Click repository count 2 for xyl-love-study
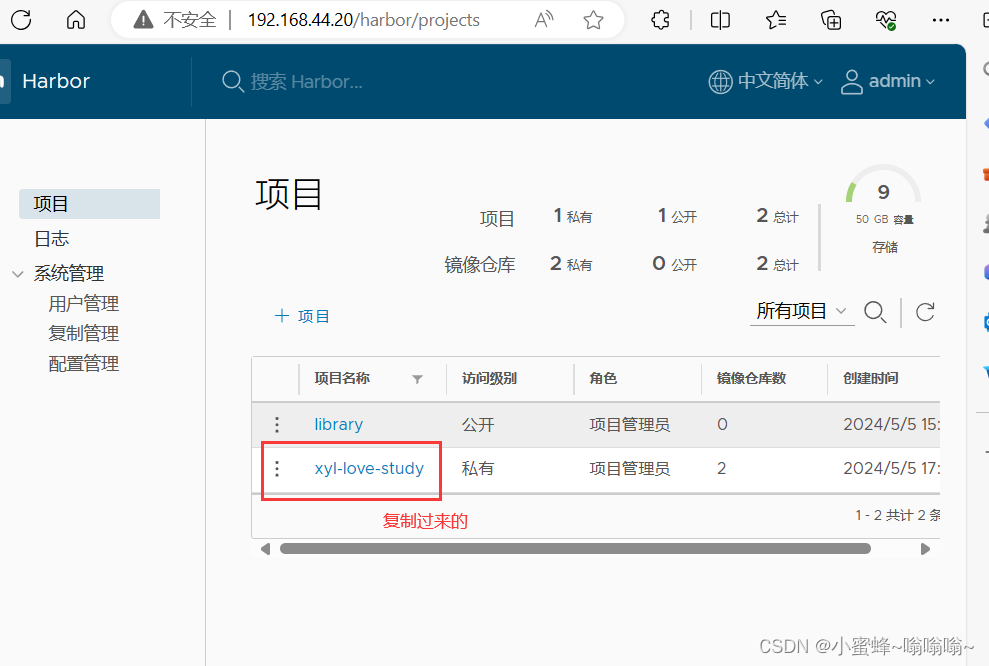 (722, 469)
